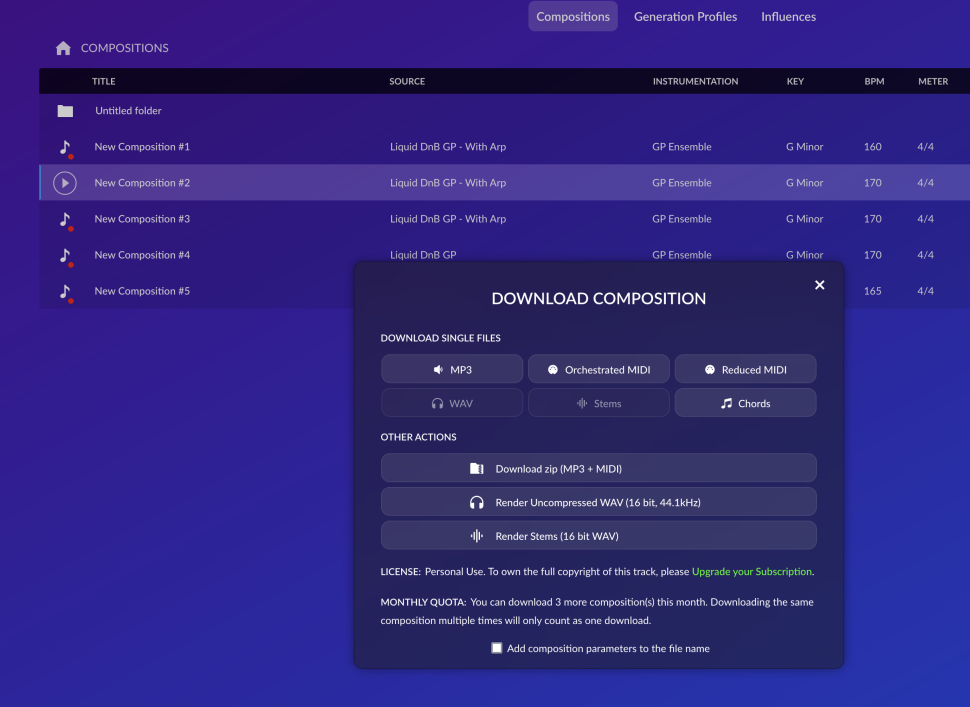Click the home icon beside COMPOSITIONS
970x707 pixels.
[63, 48]
